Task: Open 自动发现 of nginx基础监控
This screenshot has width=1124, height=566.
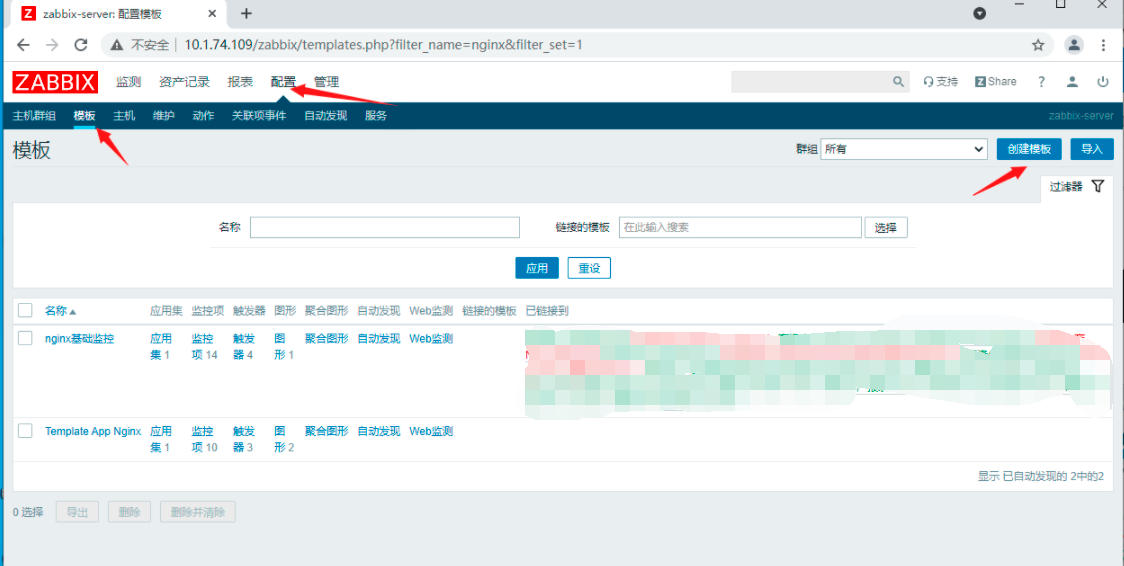Action: (378, 339)
